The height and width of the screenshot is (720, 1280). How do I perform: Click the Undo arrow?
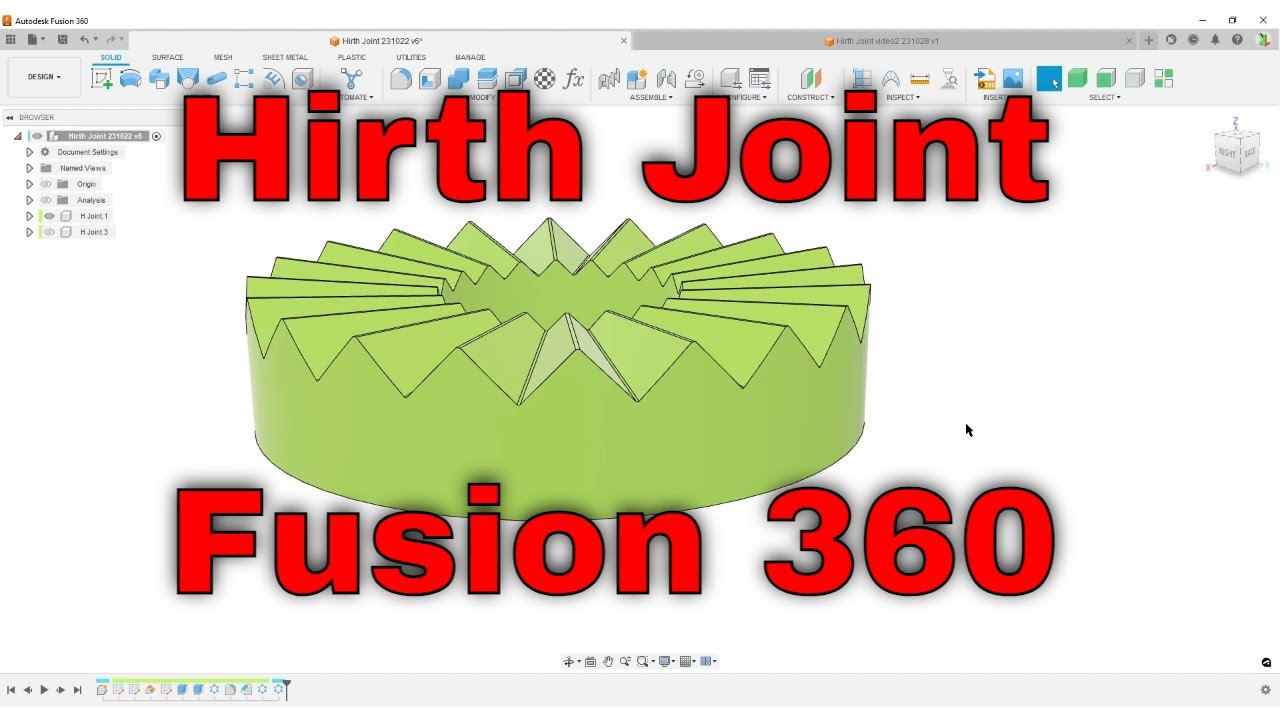coord(84,39)
